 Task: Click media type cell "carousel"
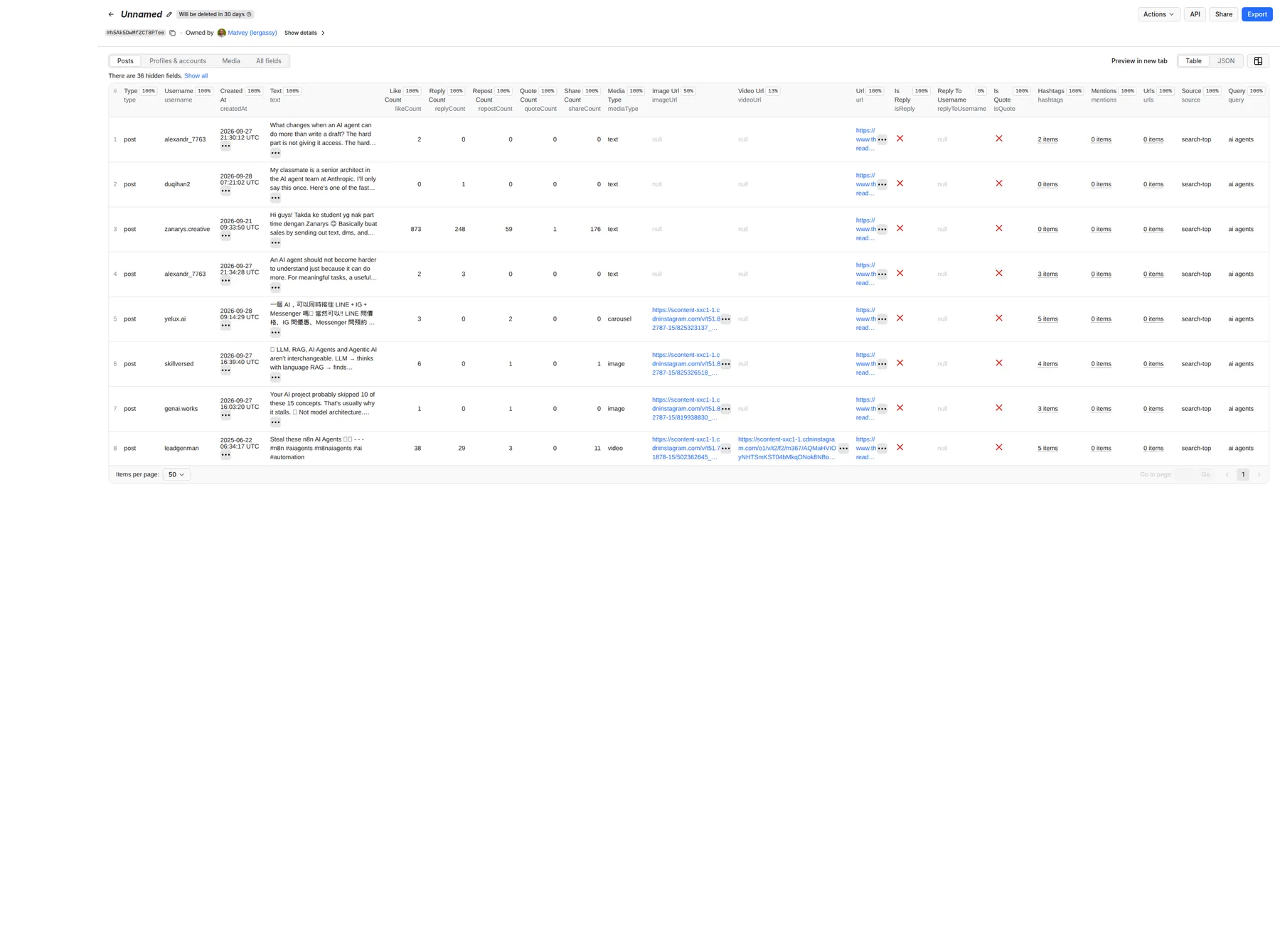tap(619, 319)
